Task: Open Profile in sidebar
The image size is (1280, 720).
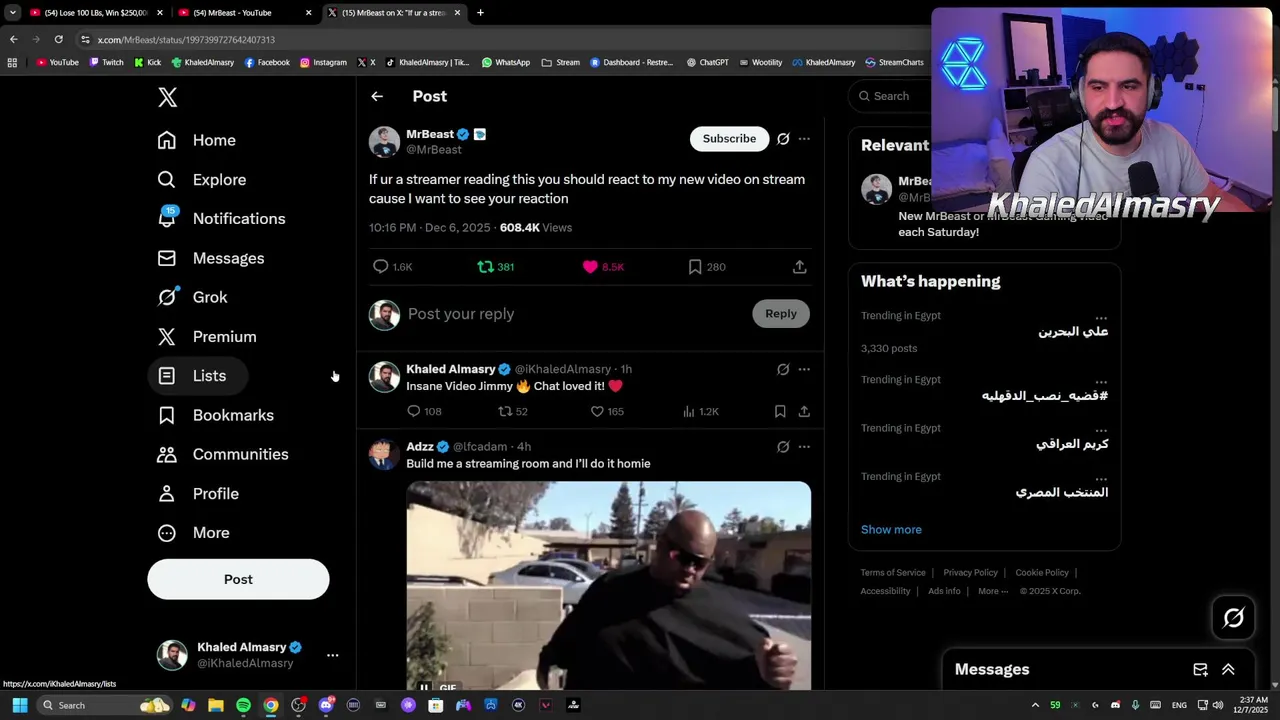Action: coord(198,494)
